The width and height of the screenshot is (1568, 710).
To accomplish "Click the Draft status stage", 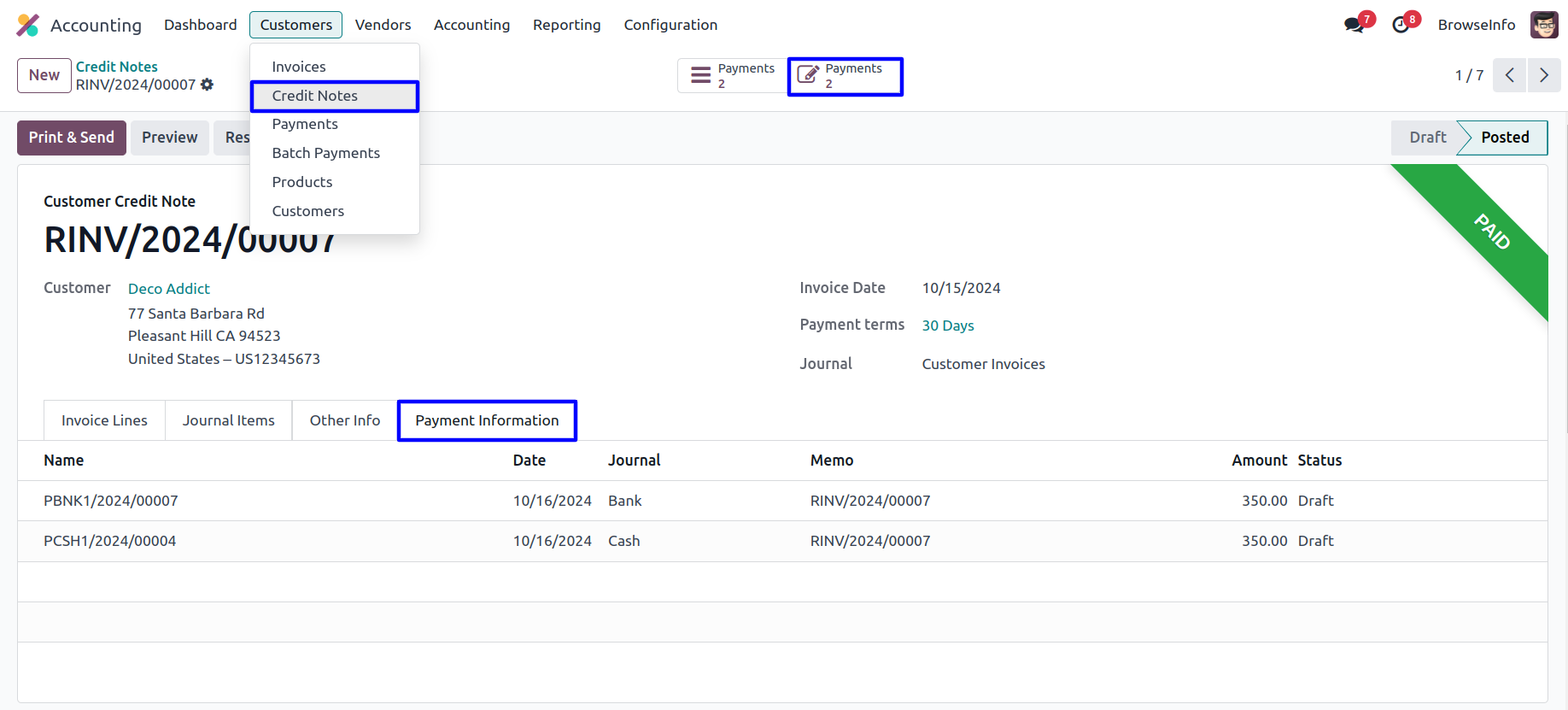I will pyautogui.click(x=1426, y=138).
